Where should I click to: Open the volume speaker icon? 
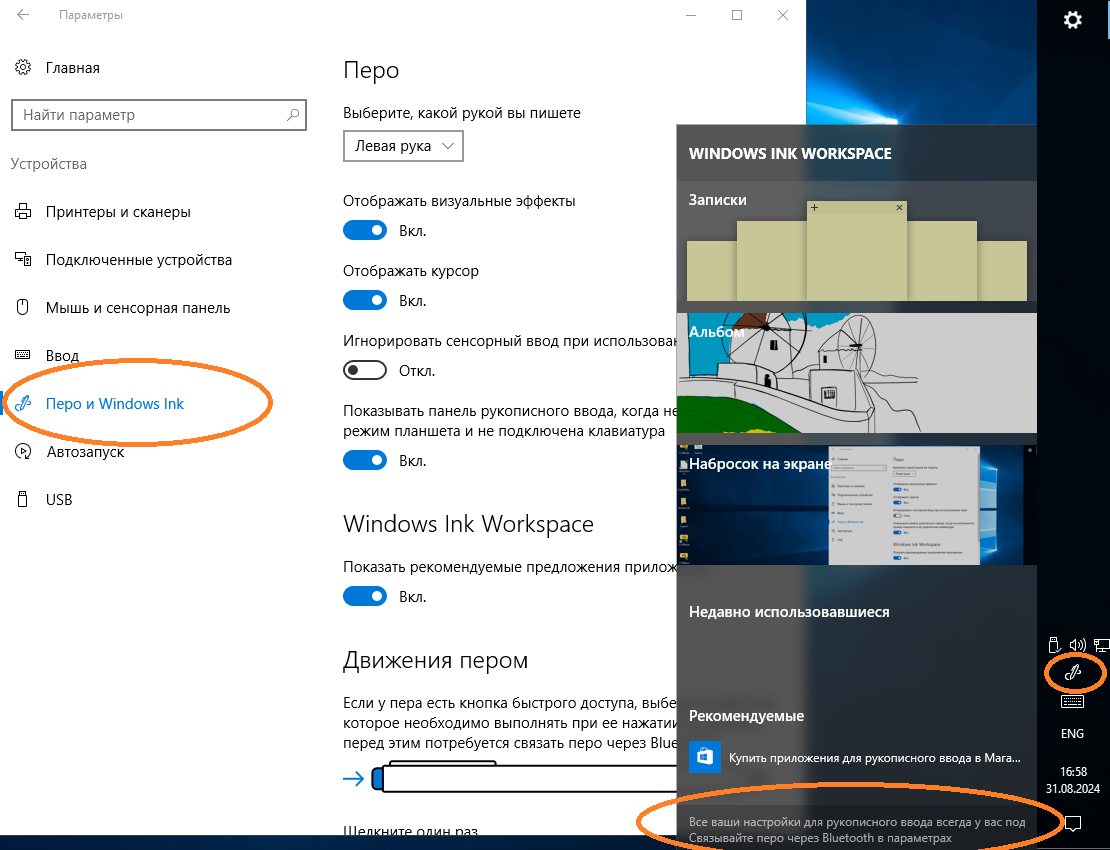[x=1077, y=645]
